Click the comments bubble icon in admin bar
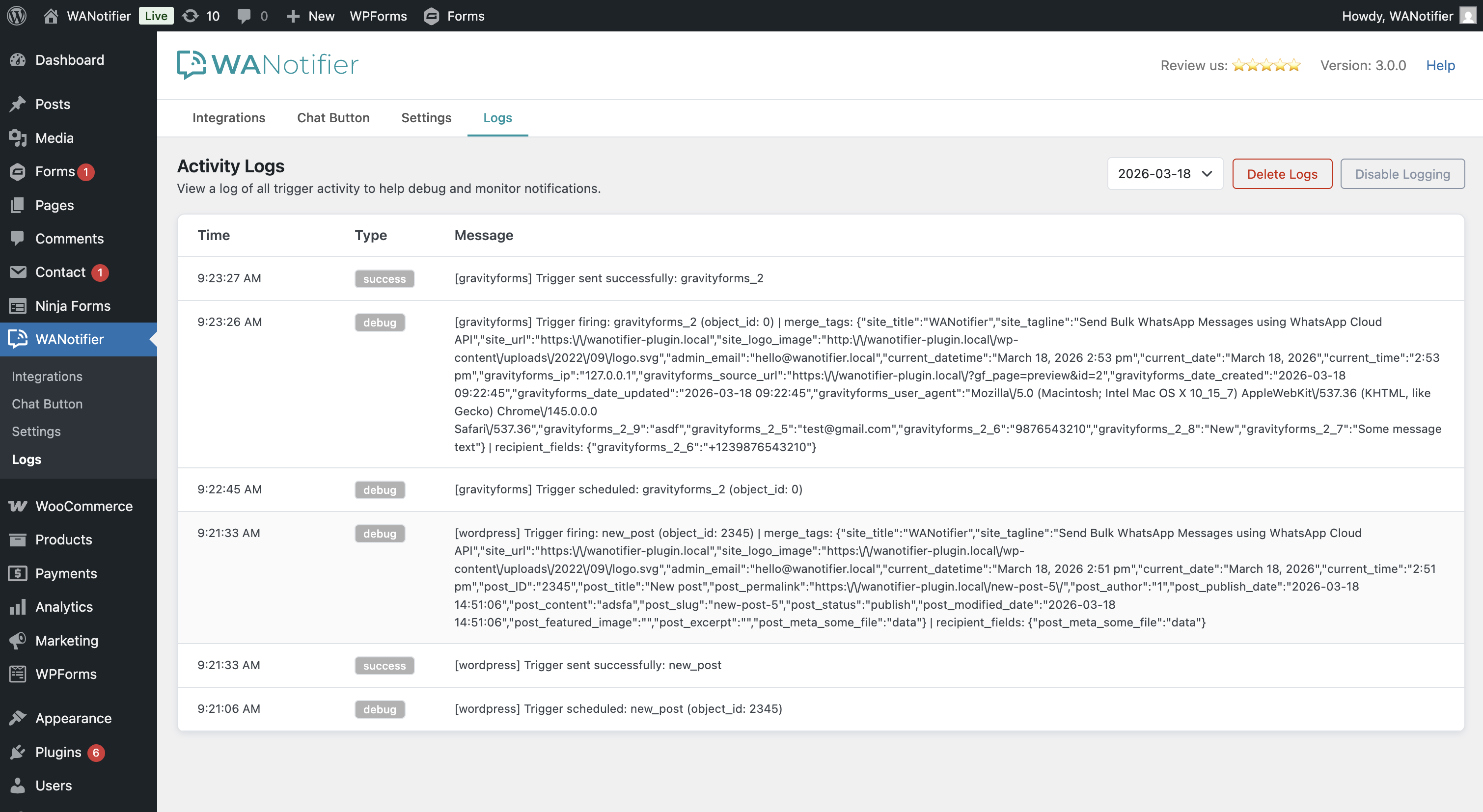The width and height of the screenshot is (1483, 812). point(244,16)
